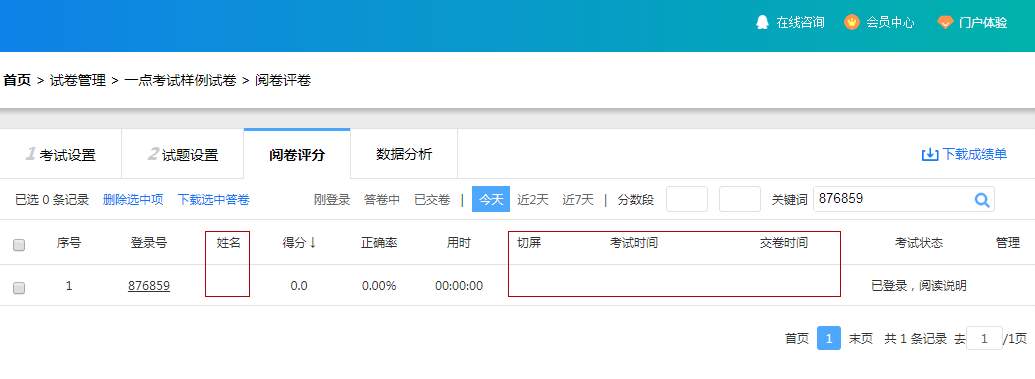Image resolution: width=1035 pixels, height=379 pixels.
Task: Click the 考试状态 column header
Action: [919, 243]
